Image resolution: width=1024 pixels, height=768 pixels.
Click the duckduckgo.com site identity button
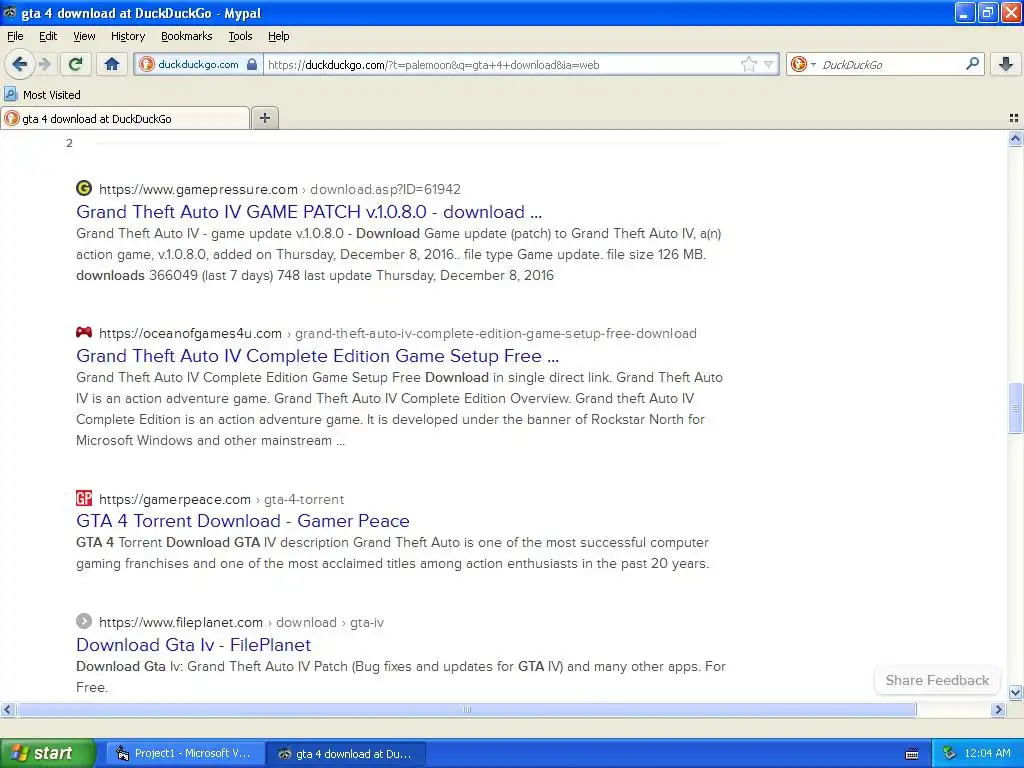199,64
